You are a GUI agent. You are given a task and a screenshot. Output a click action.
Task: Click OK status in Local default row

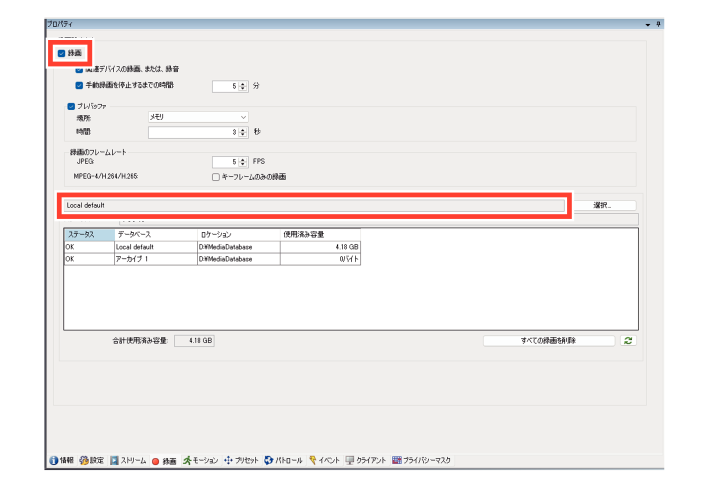89,247
